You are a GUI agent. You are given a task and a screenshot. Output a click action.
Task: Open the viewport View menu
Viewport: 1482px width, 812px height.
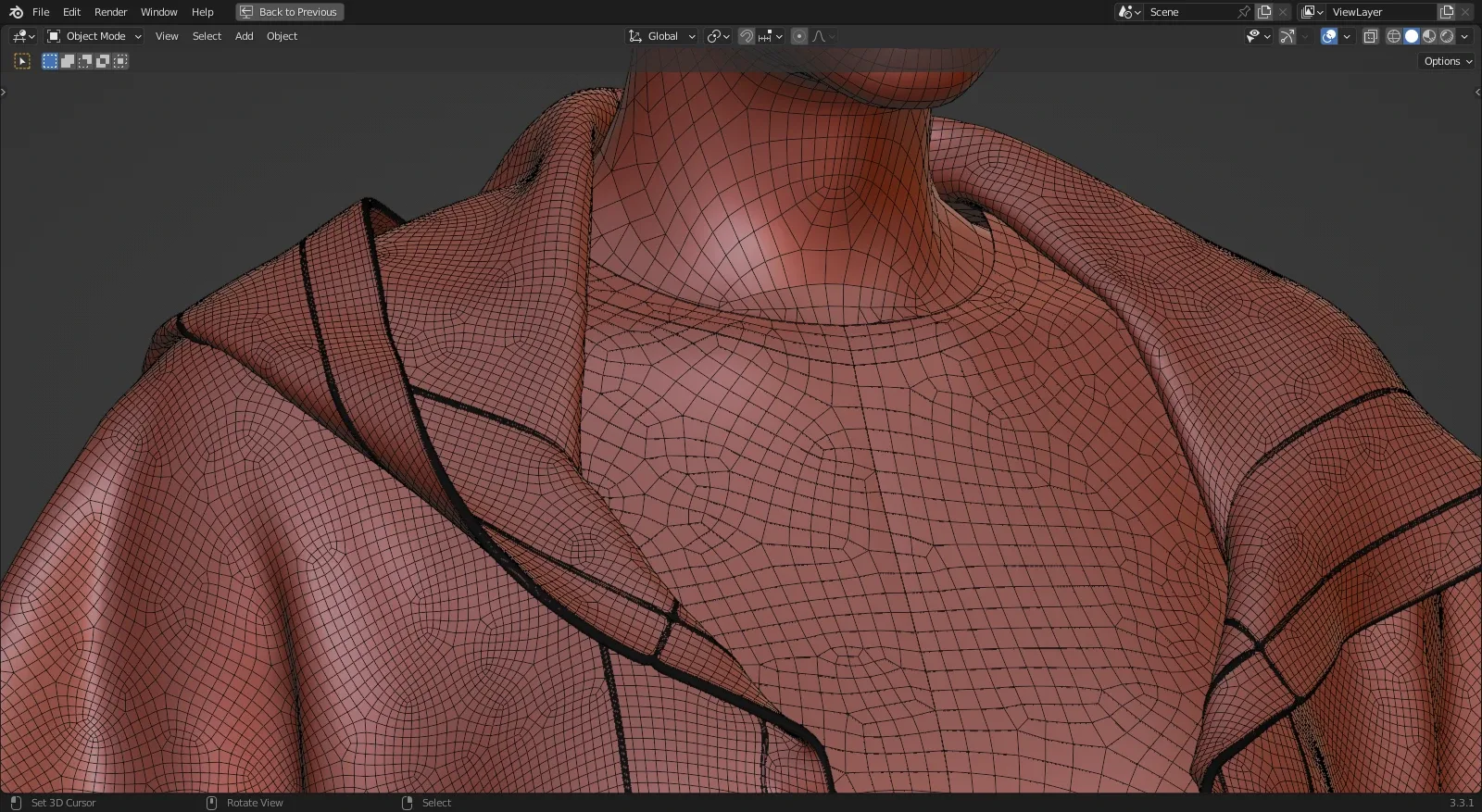click(167, 36)
